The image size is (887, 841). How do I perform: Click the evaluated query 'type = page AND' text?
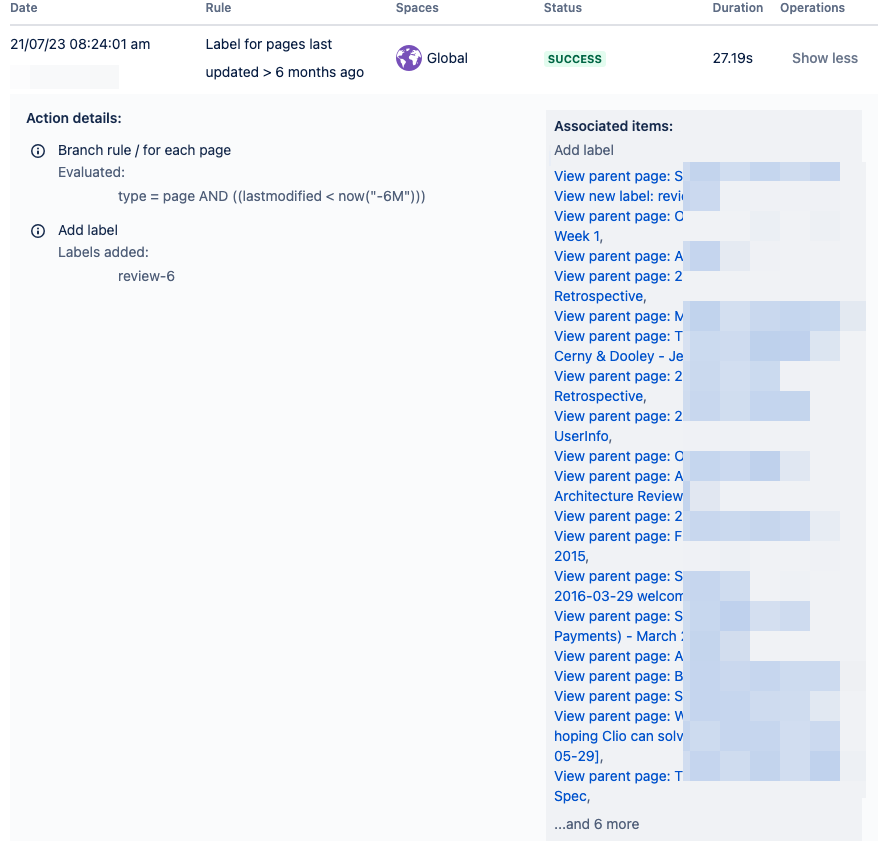tap(272, 196)
